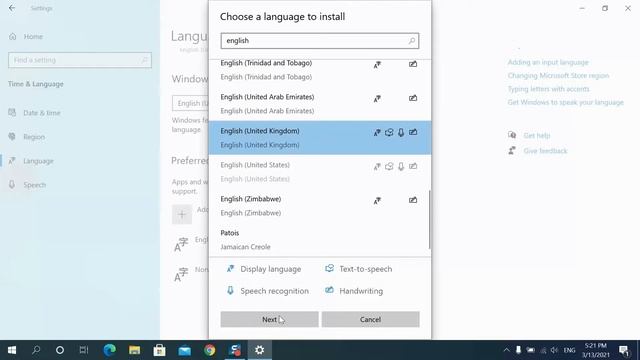The height and width of the screenshot is (360, 640).
Task: Click the 'Find a setting' search box
Action: 80,60
